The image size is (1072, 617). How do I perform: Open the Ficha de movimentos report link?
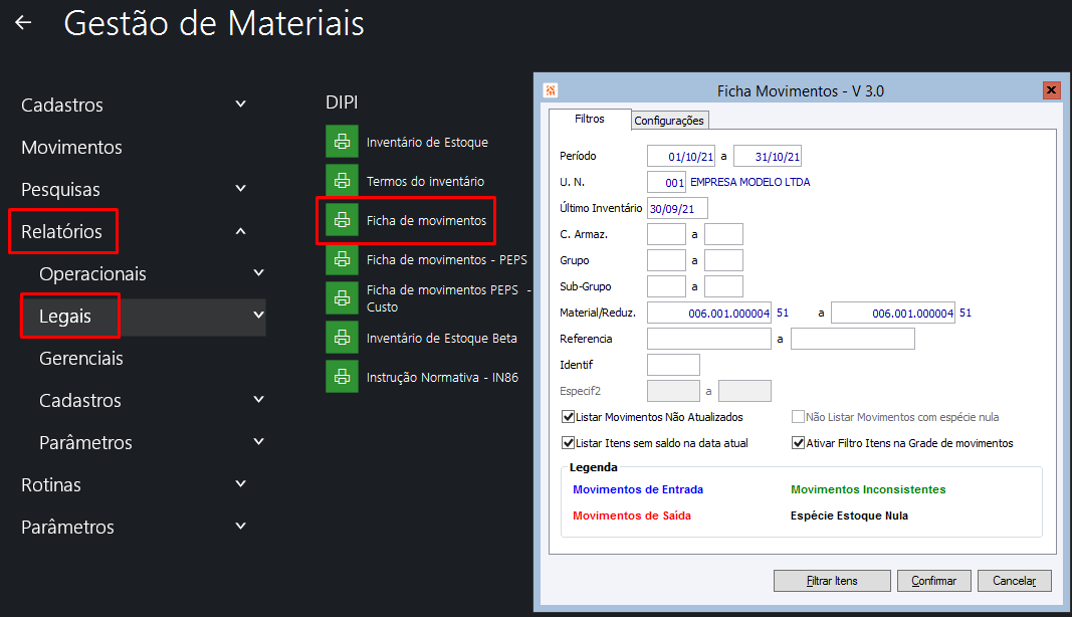(x=426, y=220)
